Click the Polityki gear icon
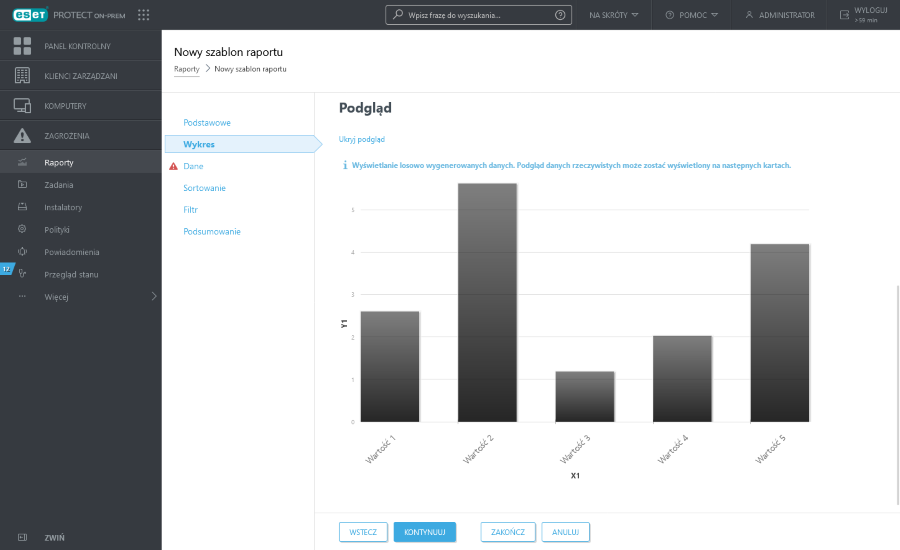 (x=22, y=229)
